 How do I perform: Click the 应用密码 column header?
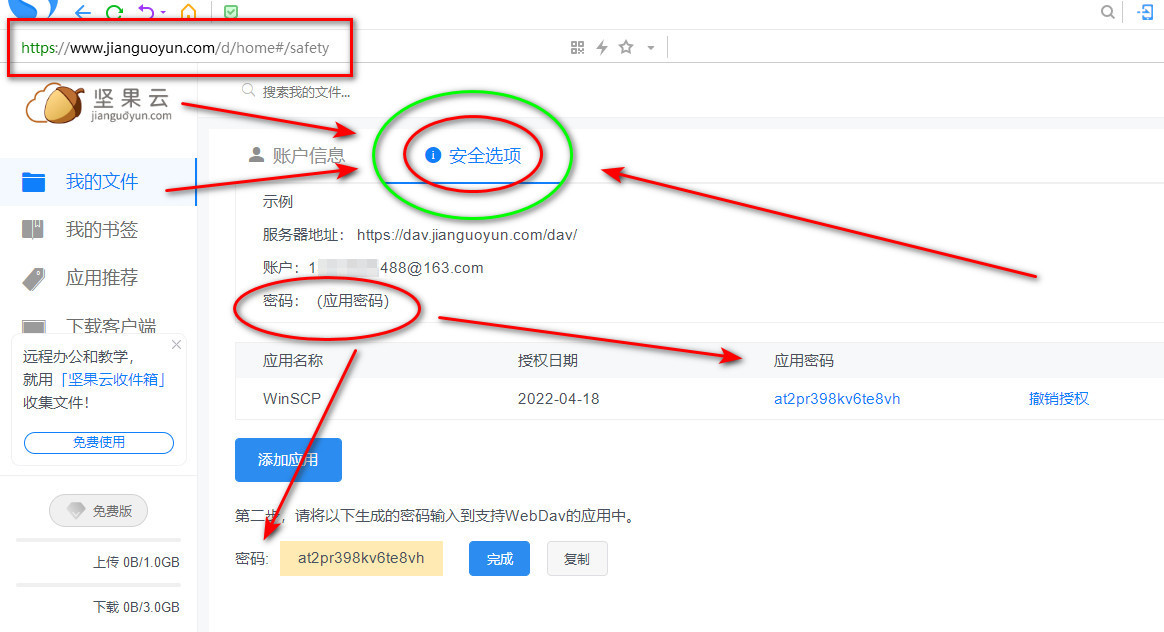coord(803,361)
